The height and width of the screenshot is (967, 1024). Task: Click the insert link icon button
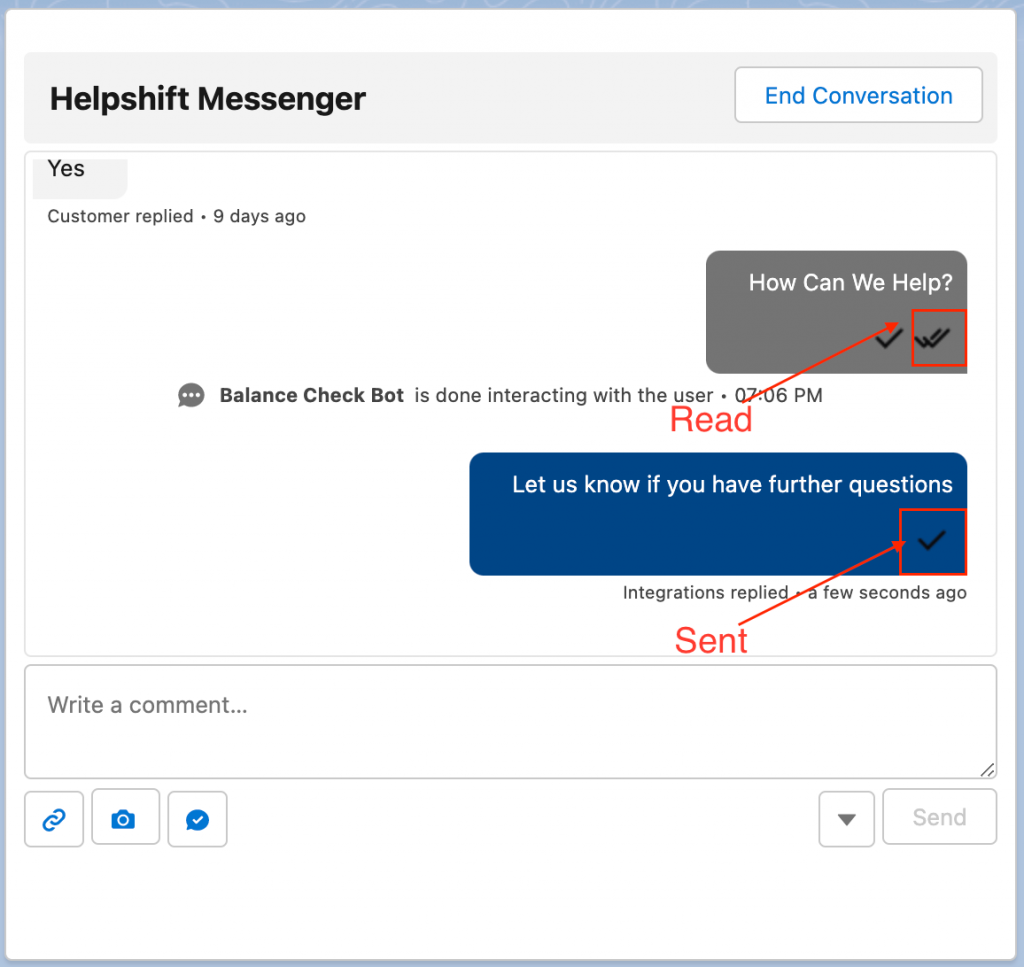point(54,819)
